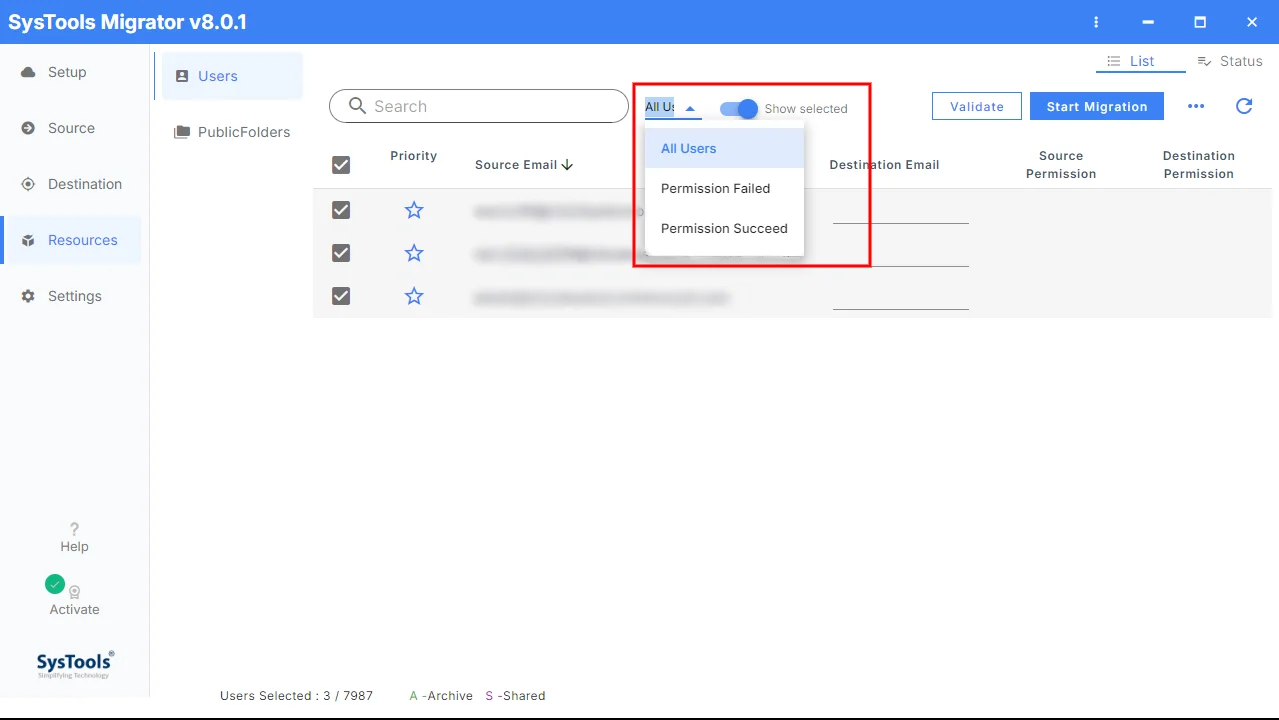
Task: Click the SysTools logo
Action: 75,664
